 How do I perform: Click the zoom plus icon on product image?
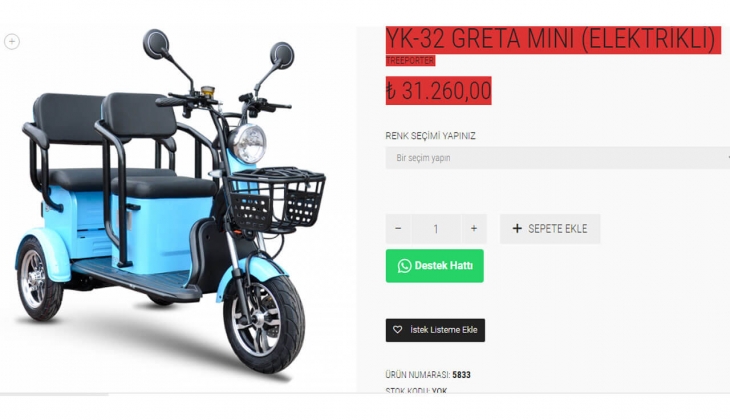coord(12,42)
